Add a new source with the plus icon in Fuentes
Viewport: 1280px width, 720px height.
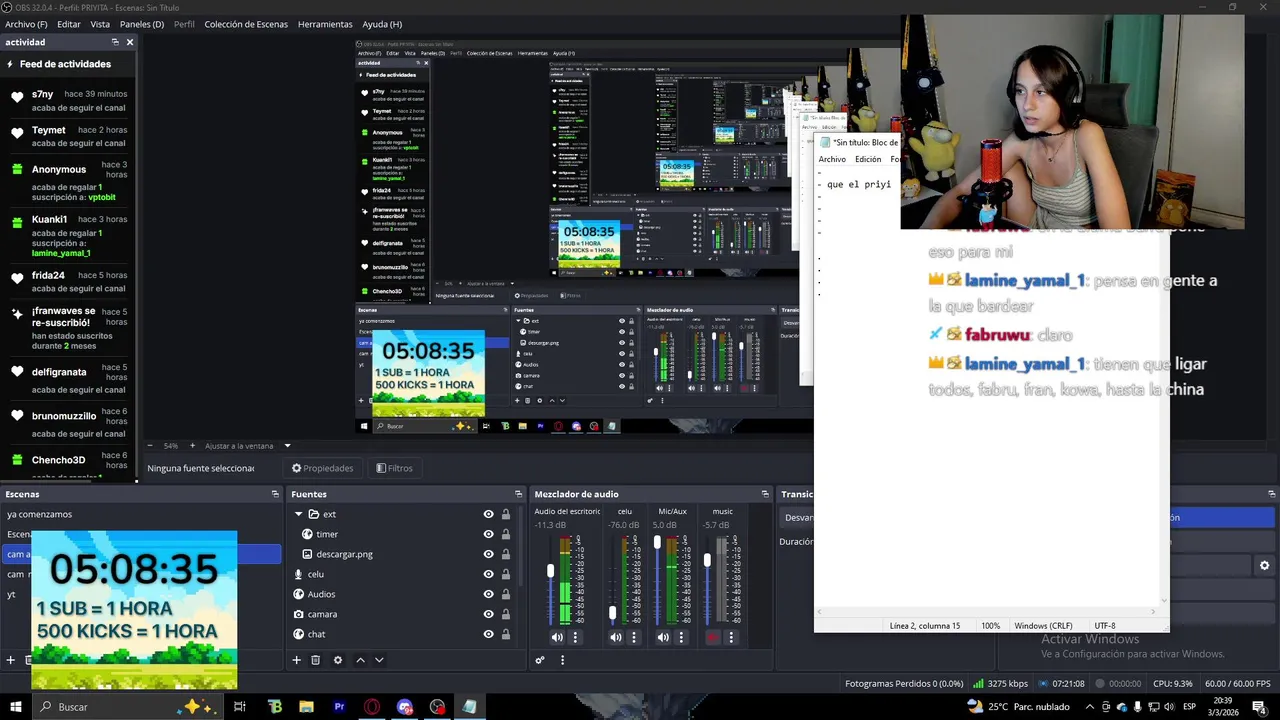coord(296,660)
